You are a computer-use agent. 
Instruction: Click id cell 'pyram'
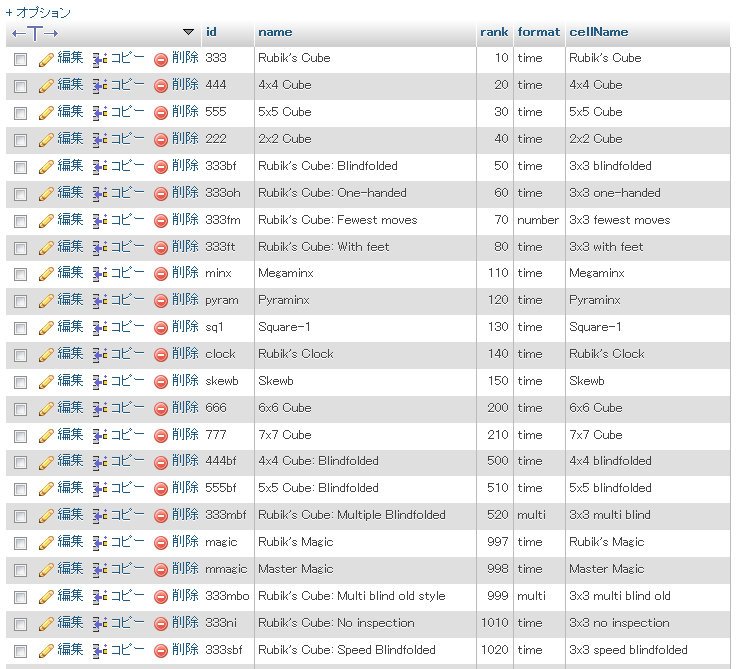point(222,300)
